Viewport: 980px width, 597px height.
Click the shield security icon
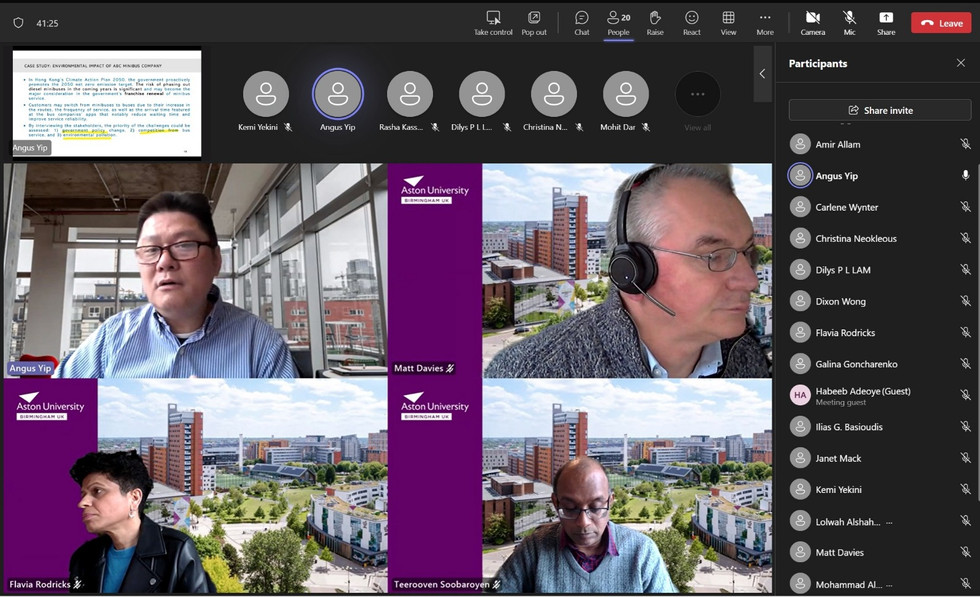click(18, 23)
